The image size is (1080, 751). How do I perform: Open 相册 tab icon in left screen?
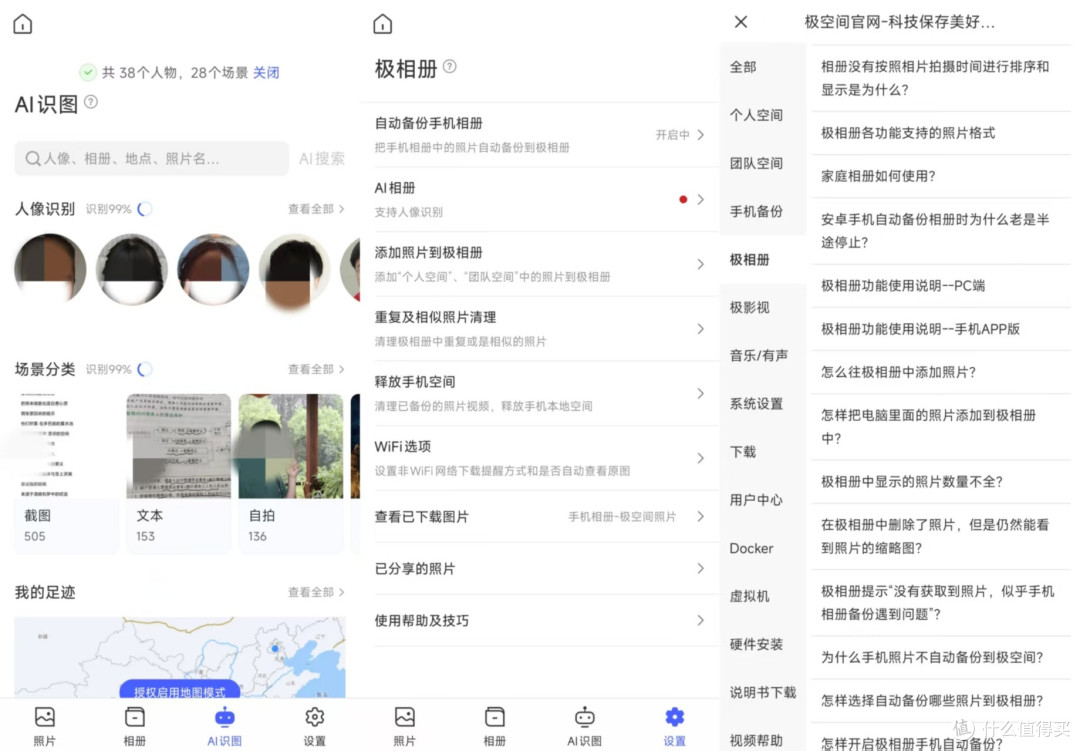click(x=134, y=717)
